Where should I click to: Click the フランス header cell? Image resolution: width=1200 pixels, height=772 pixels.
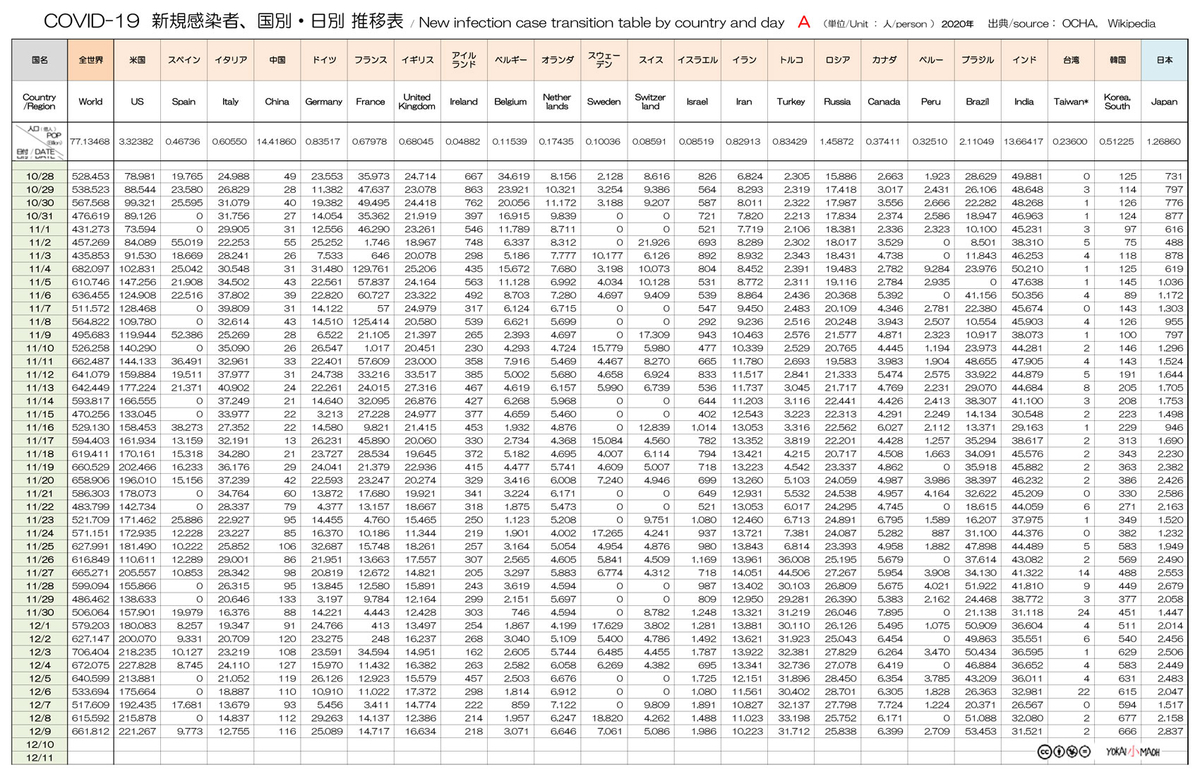click(371, 60)
